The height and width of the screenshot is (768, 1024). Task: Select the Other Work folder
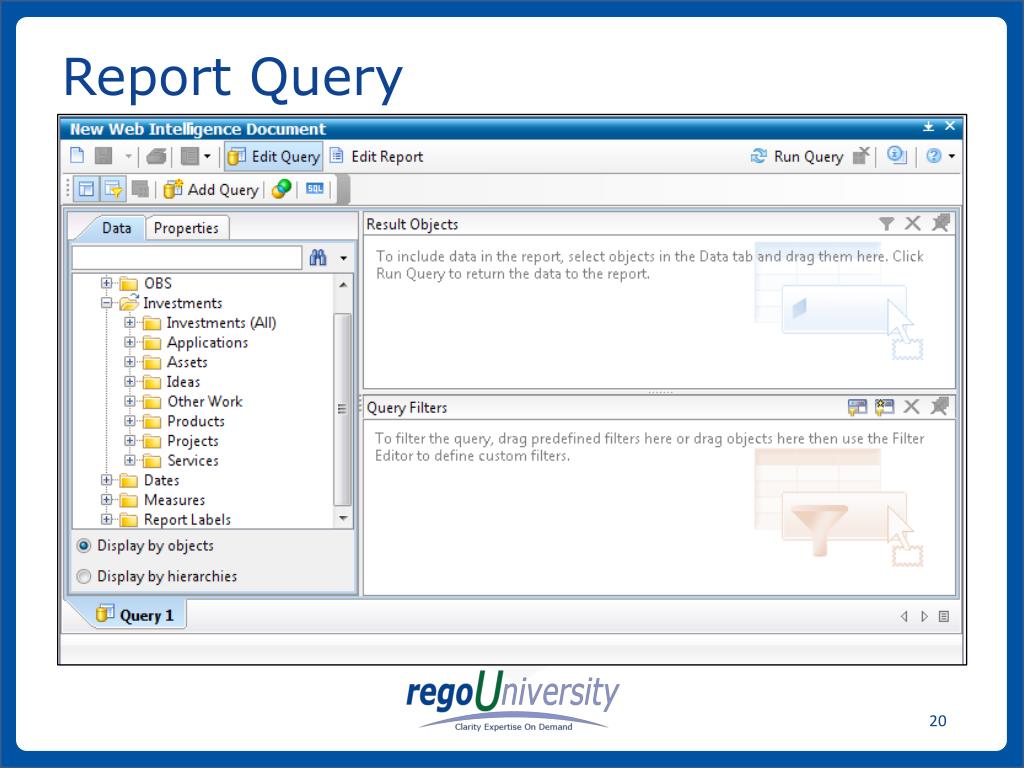click(x=204, y=401)
